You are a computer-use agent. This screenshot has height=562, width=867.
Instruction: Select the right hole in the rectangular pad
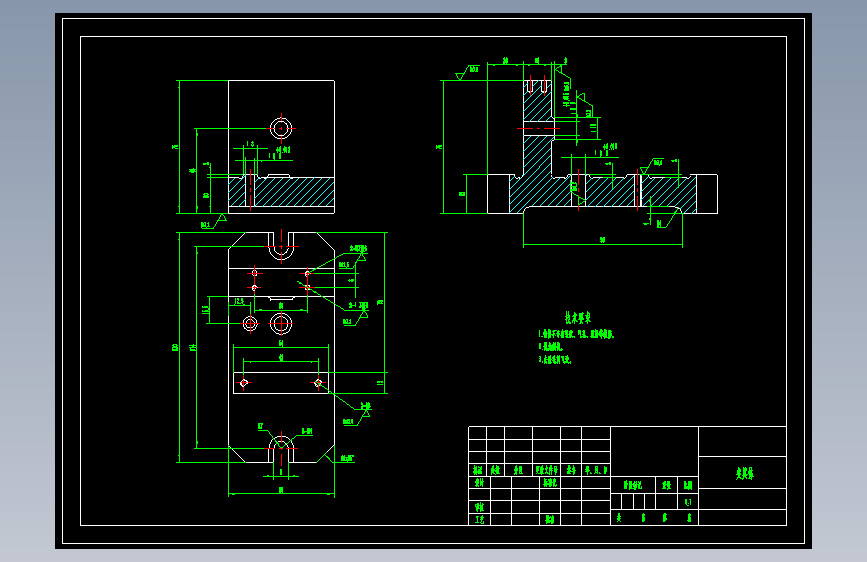(x=318, y=383)
